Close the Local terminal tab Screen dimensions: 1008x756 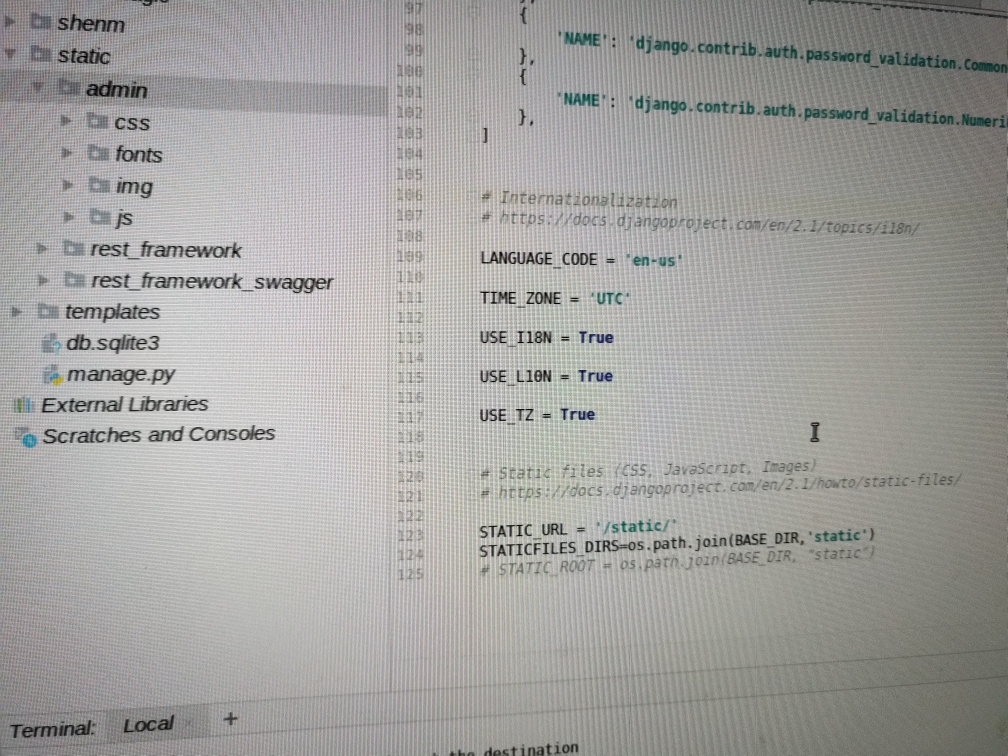coord(189,723)
